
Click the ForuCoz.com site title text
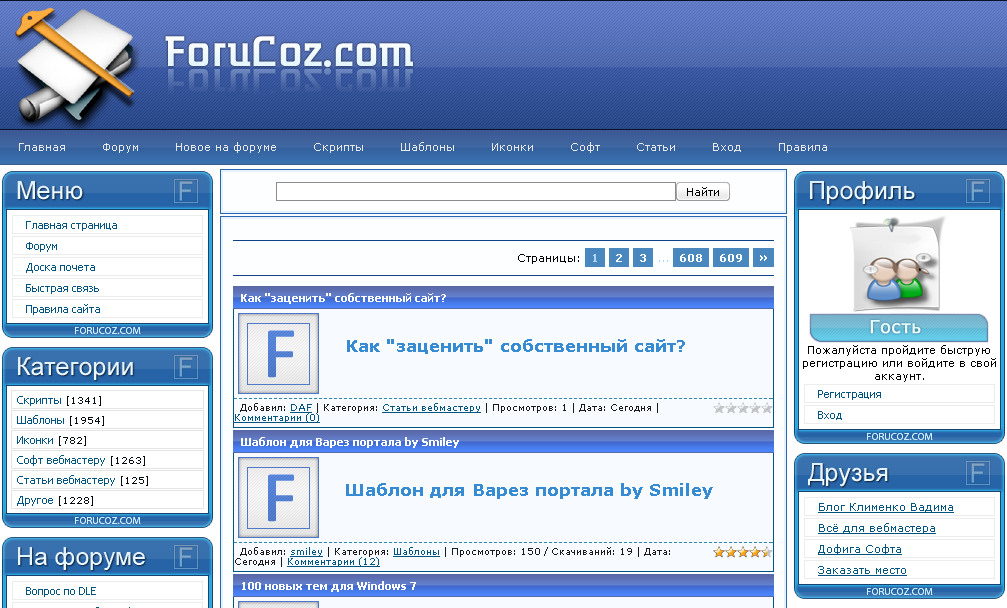pyautogui.click(x=289, y=53)
